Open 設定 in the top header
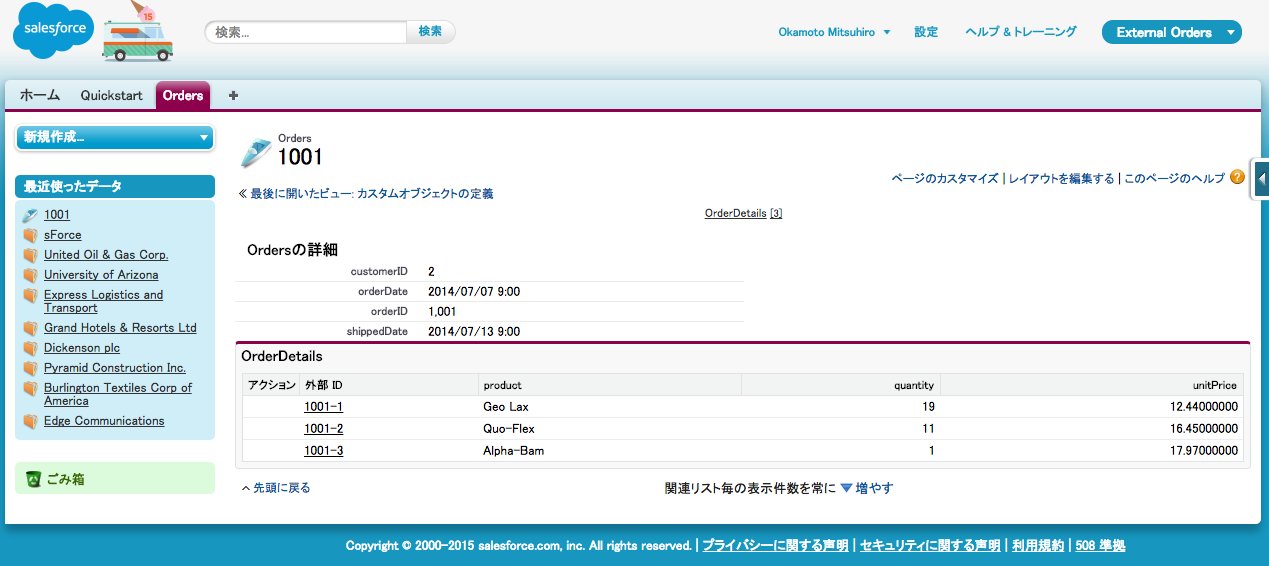The image size is (1269, 566). click(x=926, y=32)
